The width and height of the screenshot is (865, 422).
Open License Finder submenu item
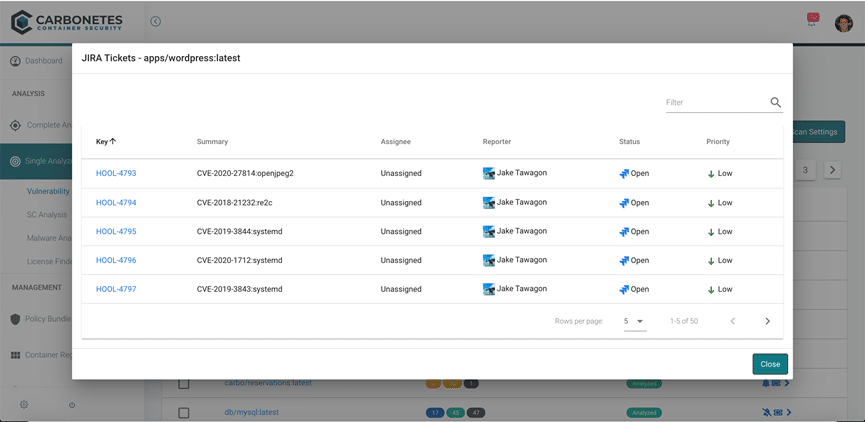(x=49, y=261)
